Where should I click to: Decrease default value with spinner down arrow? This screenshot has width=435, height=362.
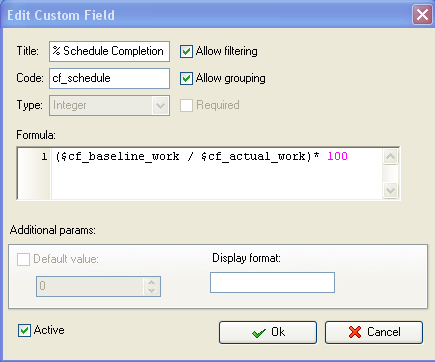[151, 290]
